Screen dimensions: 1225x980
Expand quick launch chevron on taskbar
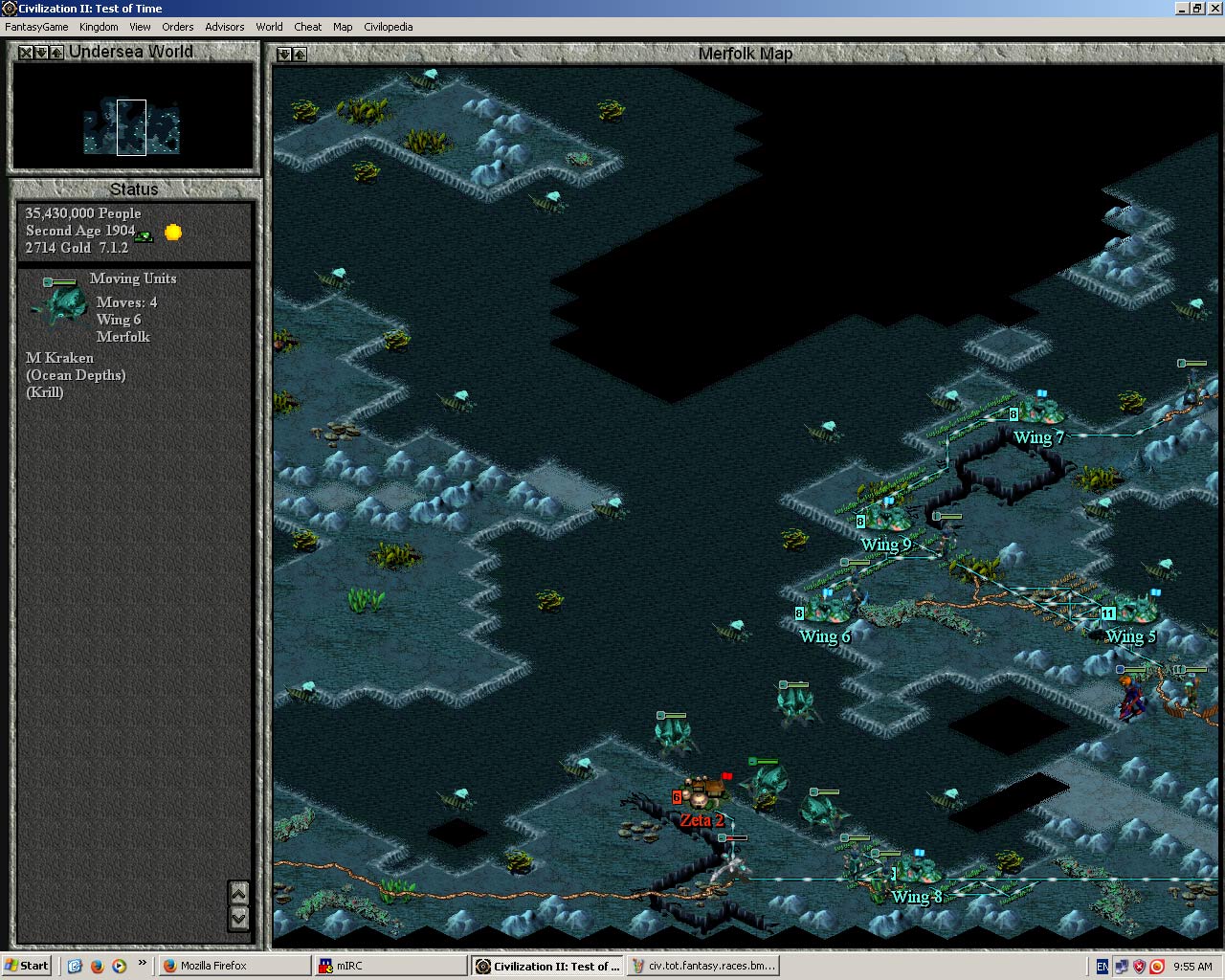143,963
